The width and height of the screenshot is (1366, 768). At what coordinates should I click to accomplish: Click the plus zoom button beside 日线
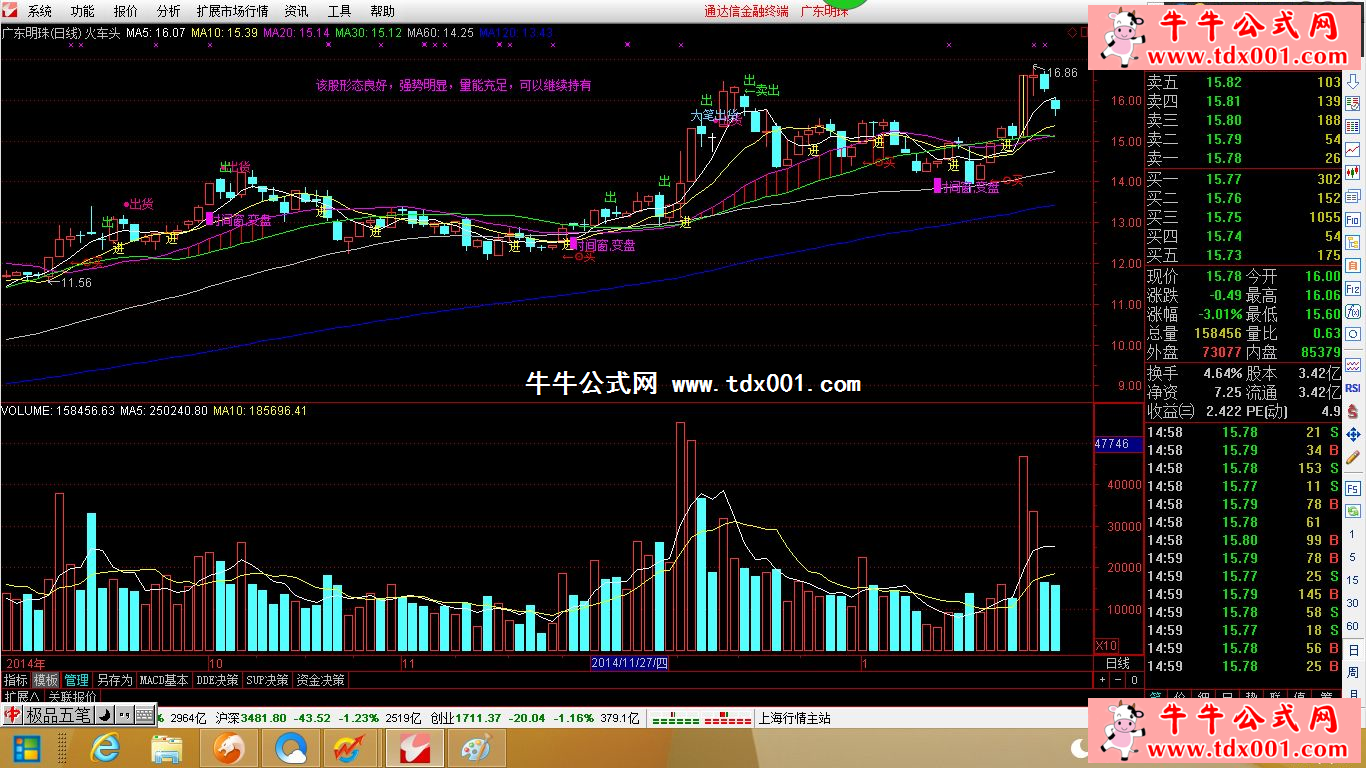[1103, 680]
